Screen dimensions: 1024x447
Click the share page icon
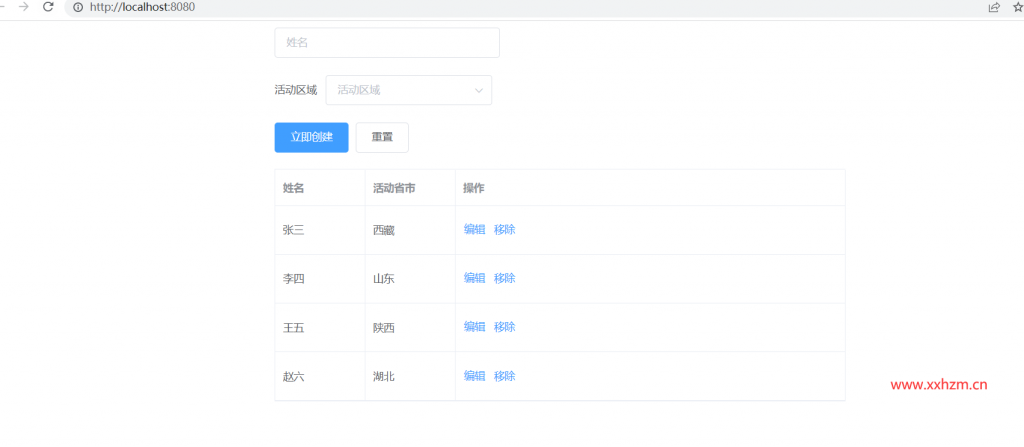point(994,7)
